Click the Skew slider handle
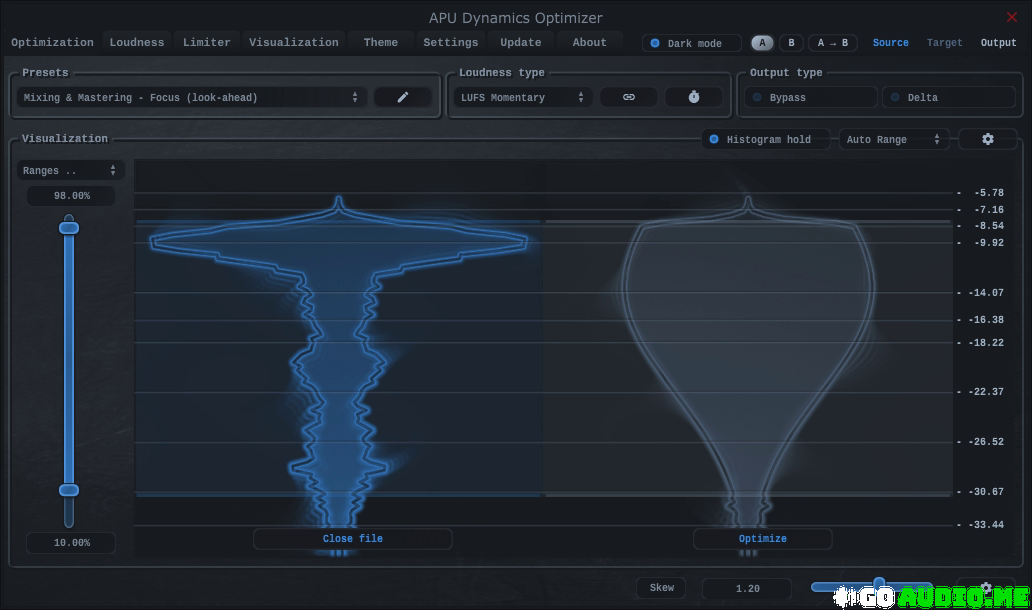The height and width of the screenshot is (610, 1032). pyautogui.click(x=879, y=583)
